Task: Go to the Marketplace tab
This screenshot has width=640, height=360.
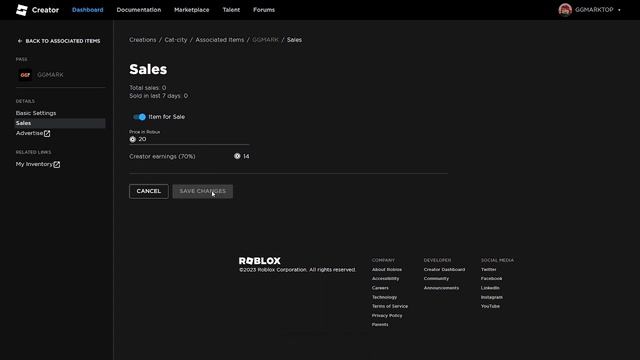Action: (191, 10)
